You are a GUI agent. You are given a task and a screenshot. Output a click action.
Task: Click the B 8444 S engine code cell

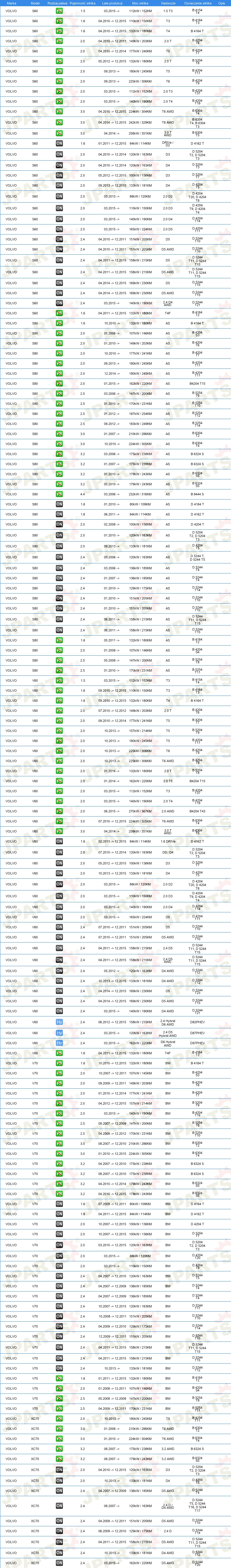click(x=198, y=494)
